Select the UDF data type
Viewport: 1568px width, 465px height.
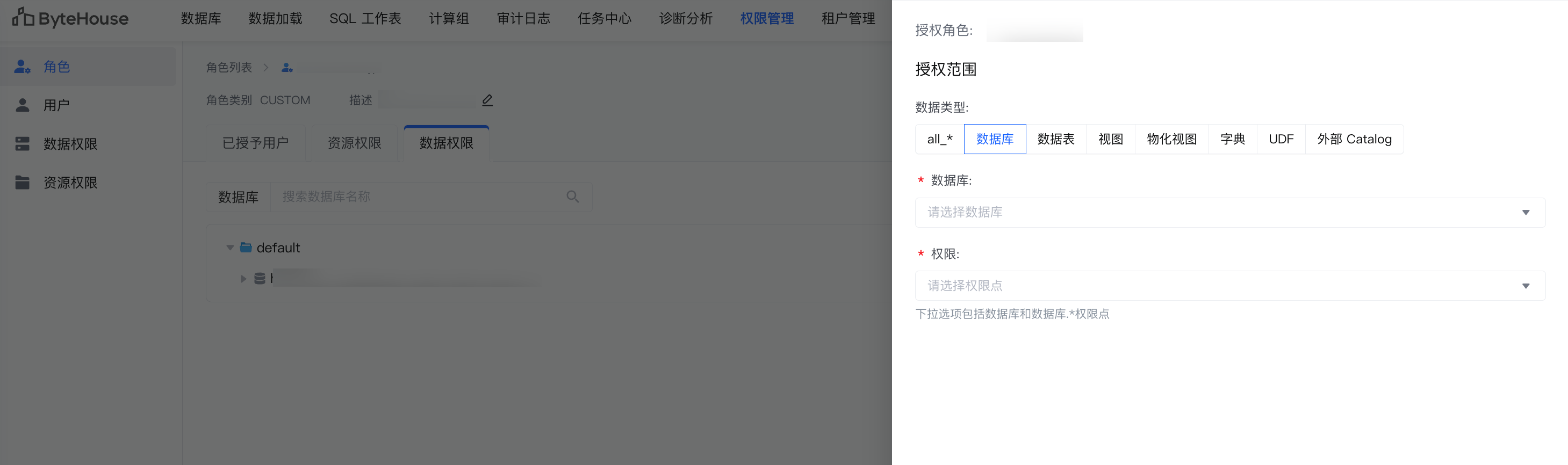[1281, 139]
